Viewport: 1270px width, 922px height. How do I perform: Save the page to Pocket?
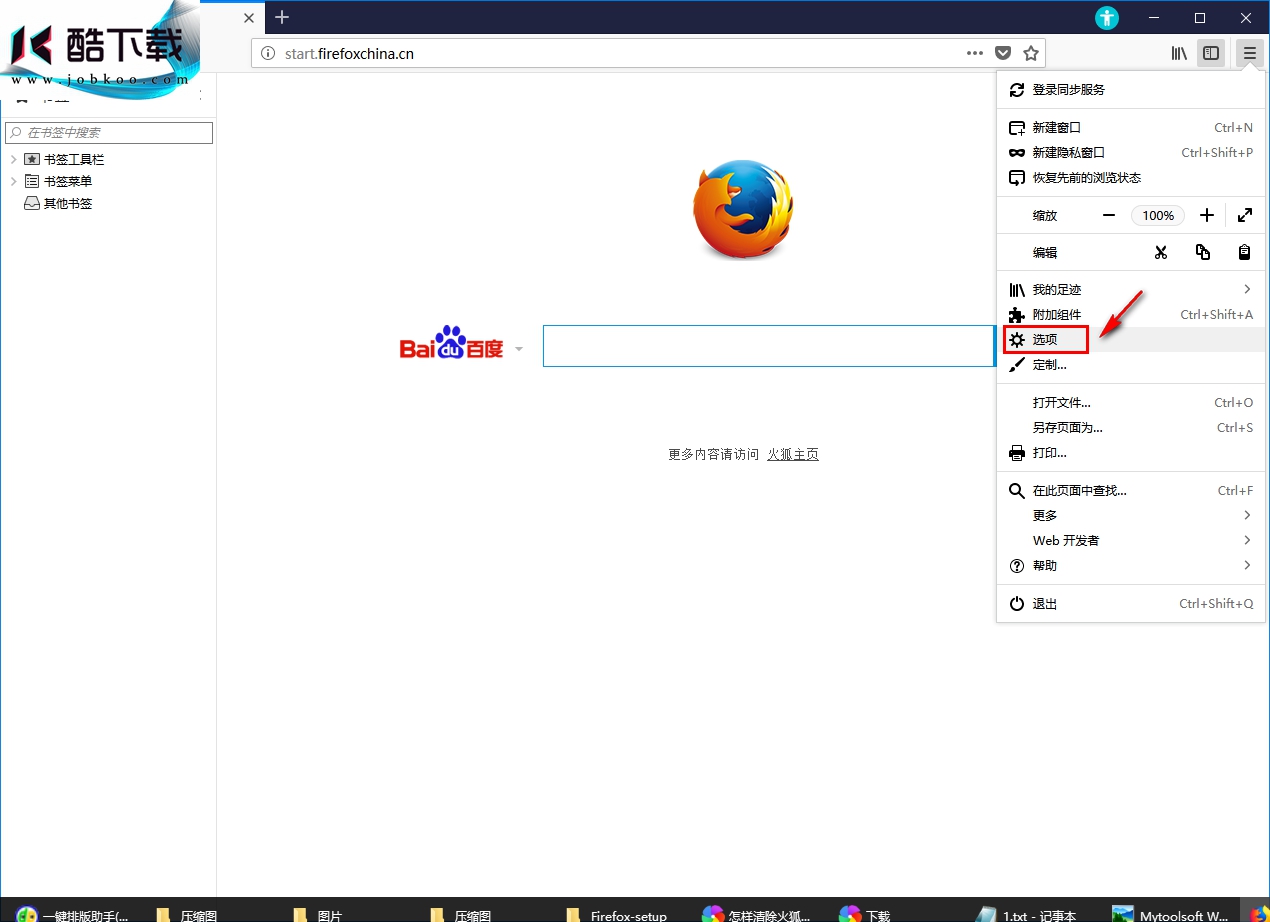1003,53
